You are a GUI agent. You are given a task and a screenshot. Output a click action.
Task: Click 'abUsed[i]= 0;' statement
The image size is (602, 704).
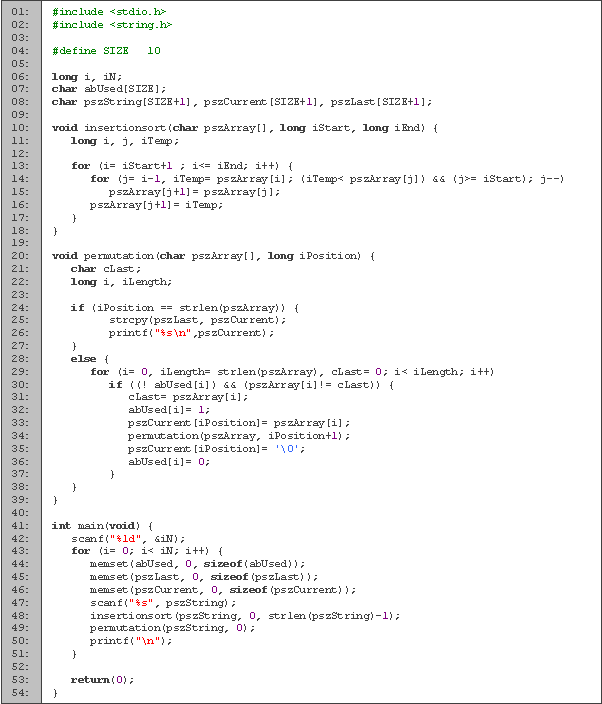[169, 462]
